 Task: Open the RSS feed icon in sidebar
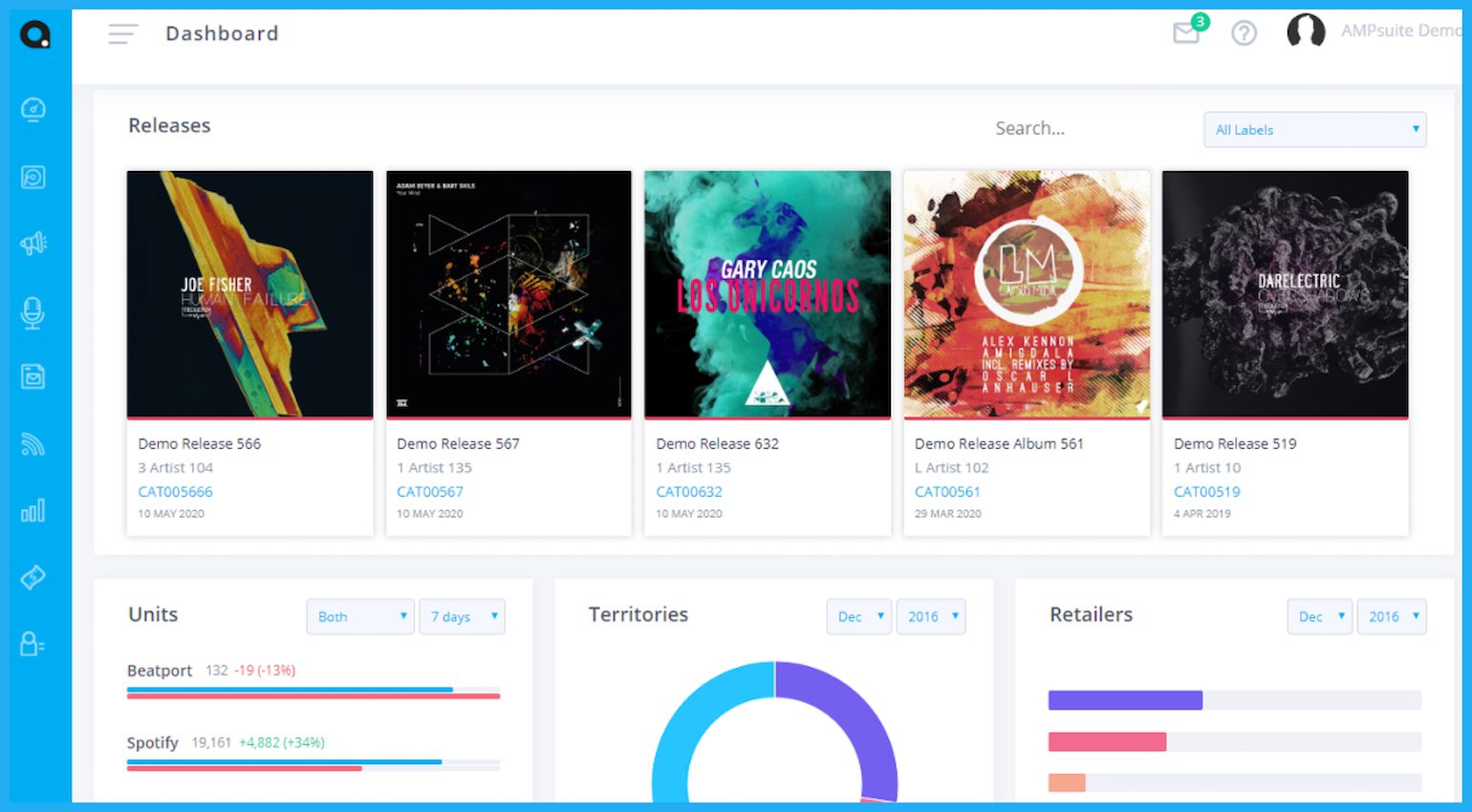(x=33, y=444)
